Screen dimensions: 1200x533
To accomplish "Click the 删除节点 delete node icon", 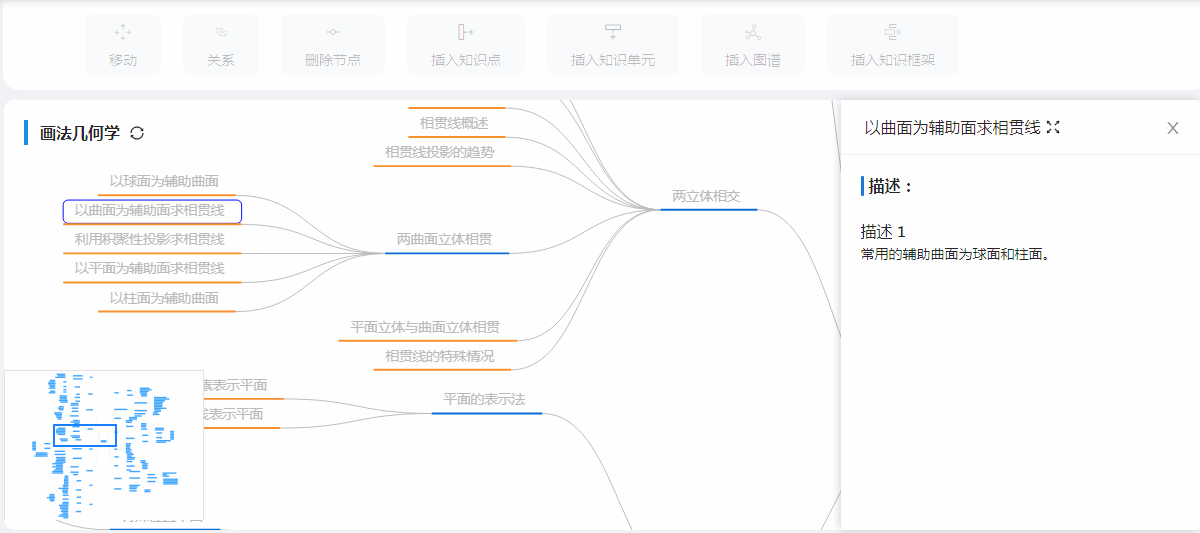I will click(333, 33).
